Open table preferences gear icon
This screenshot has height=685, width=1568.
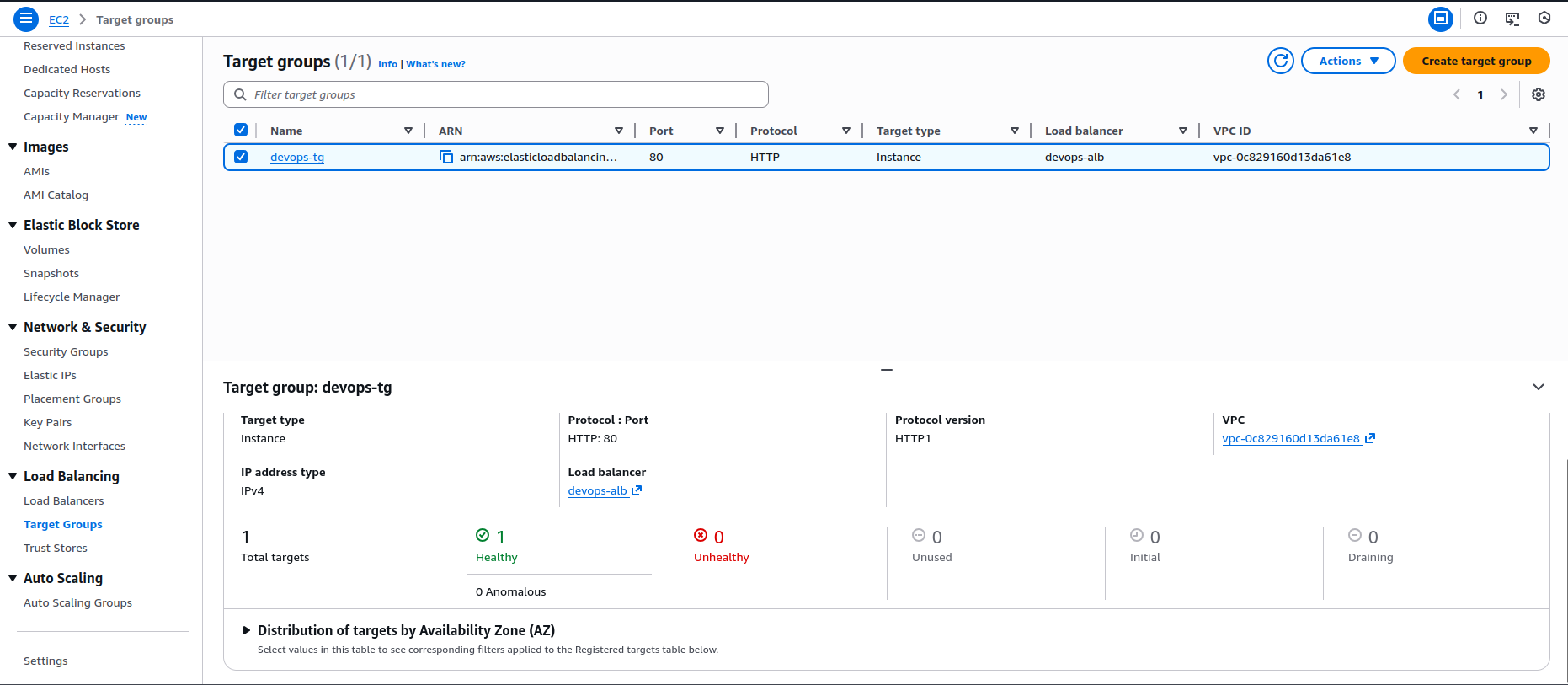pyautogui.click(x=1539, y=94)
